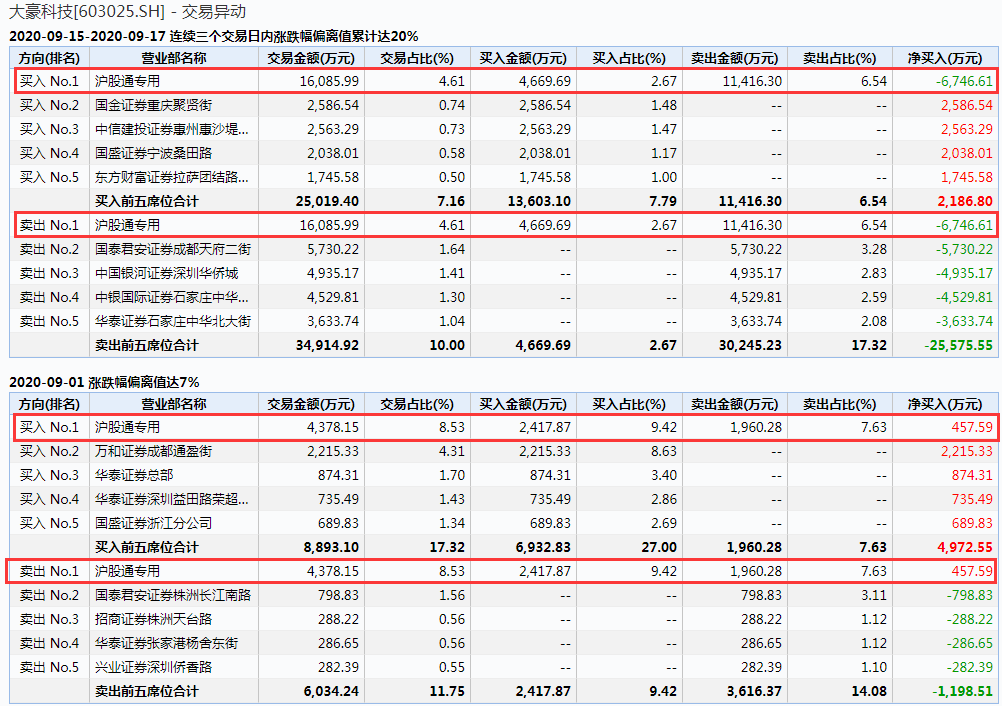Select sell amount total 3,616.37
Screen dimensions: 1002x706
click(755, 691)
